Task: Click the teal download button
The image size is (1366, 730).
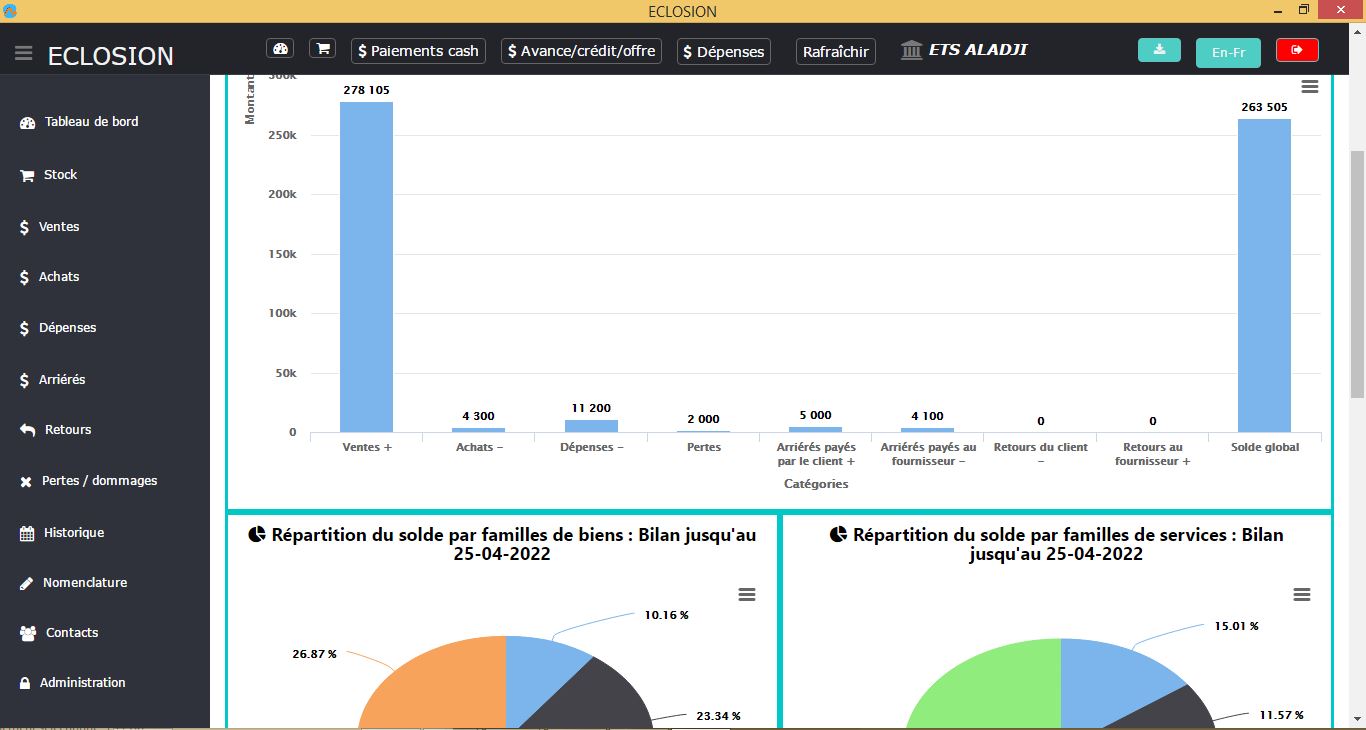Action: click(x=1159, y=50)
